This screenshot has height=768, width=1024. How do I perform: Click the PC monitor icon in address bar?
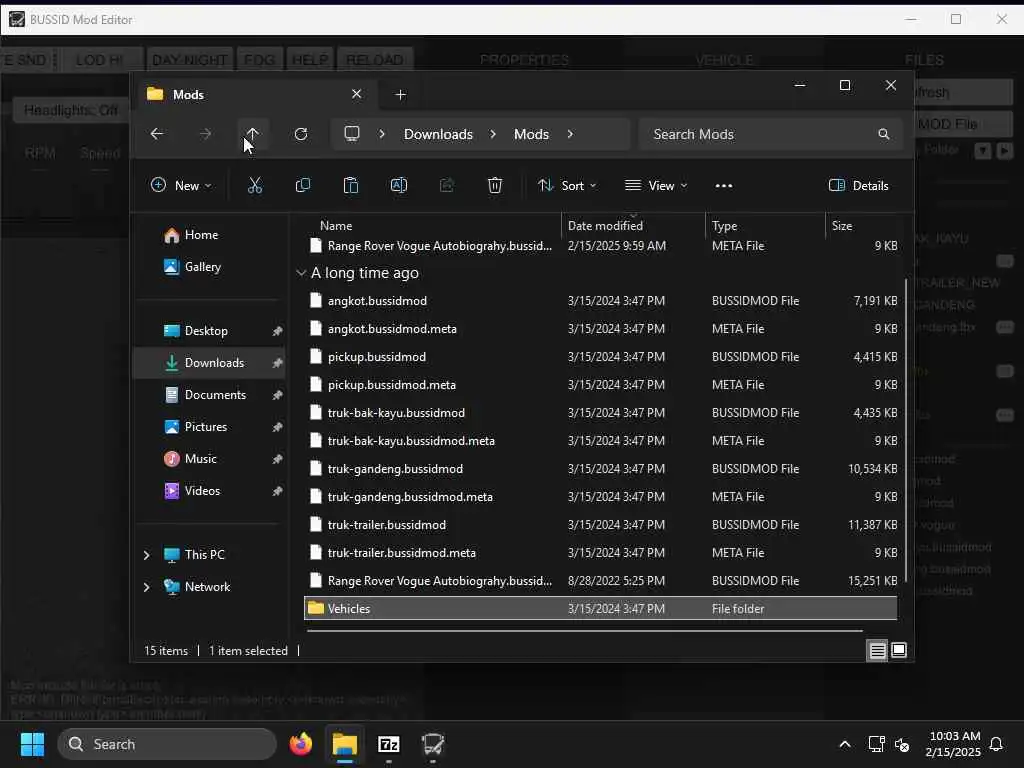tap(352, 134)
